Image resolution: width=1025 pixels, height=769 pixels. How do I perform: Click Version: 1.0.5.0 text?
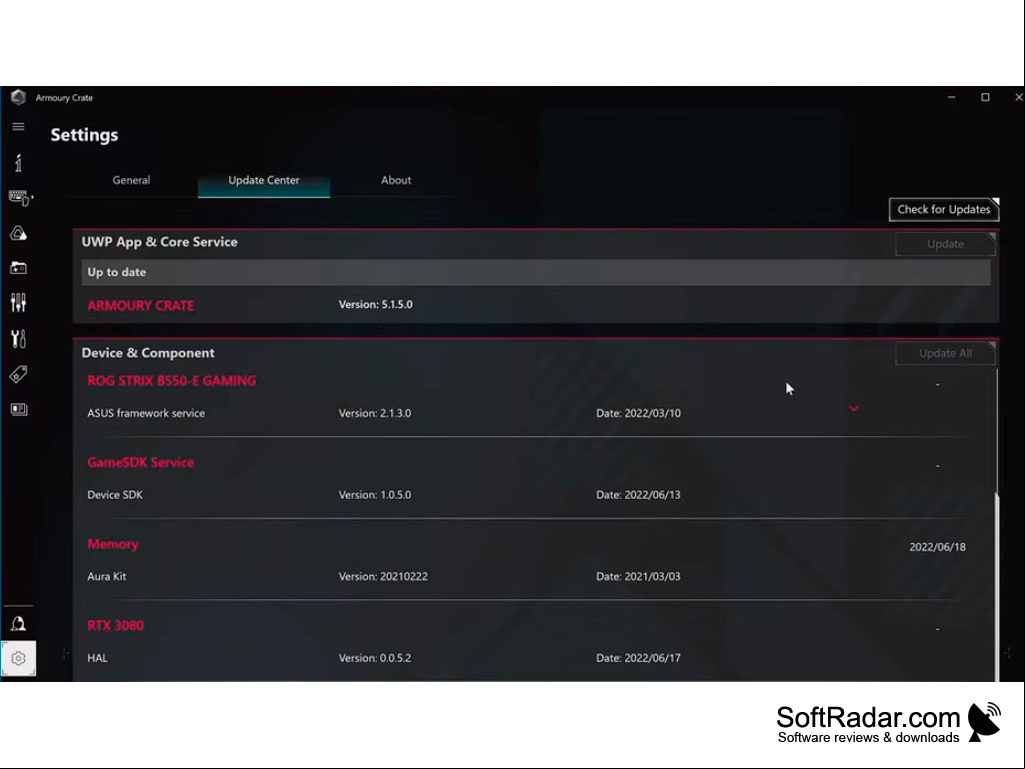tap(375, 495)
